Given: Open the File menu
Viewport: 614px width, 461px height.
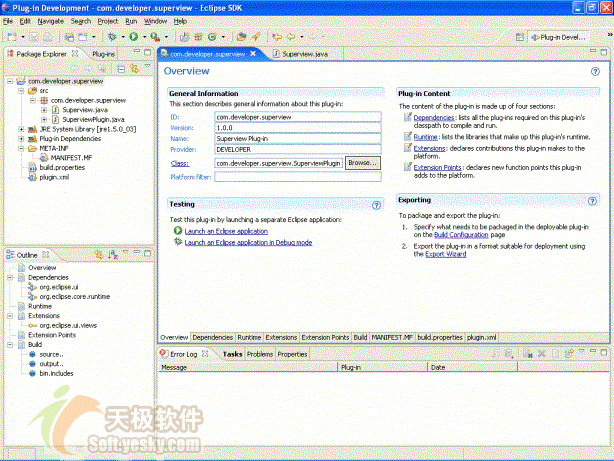Looking at the screenshot, I should [x=8, y=21].
